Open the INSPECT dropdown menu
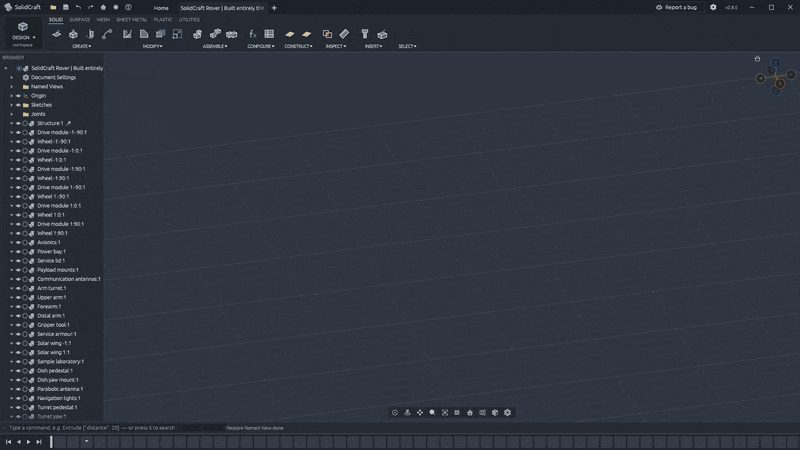This screenshot has width=800, height=450. (x=336, y=46)
